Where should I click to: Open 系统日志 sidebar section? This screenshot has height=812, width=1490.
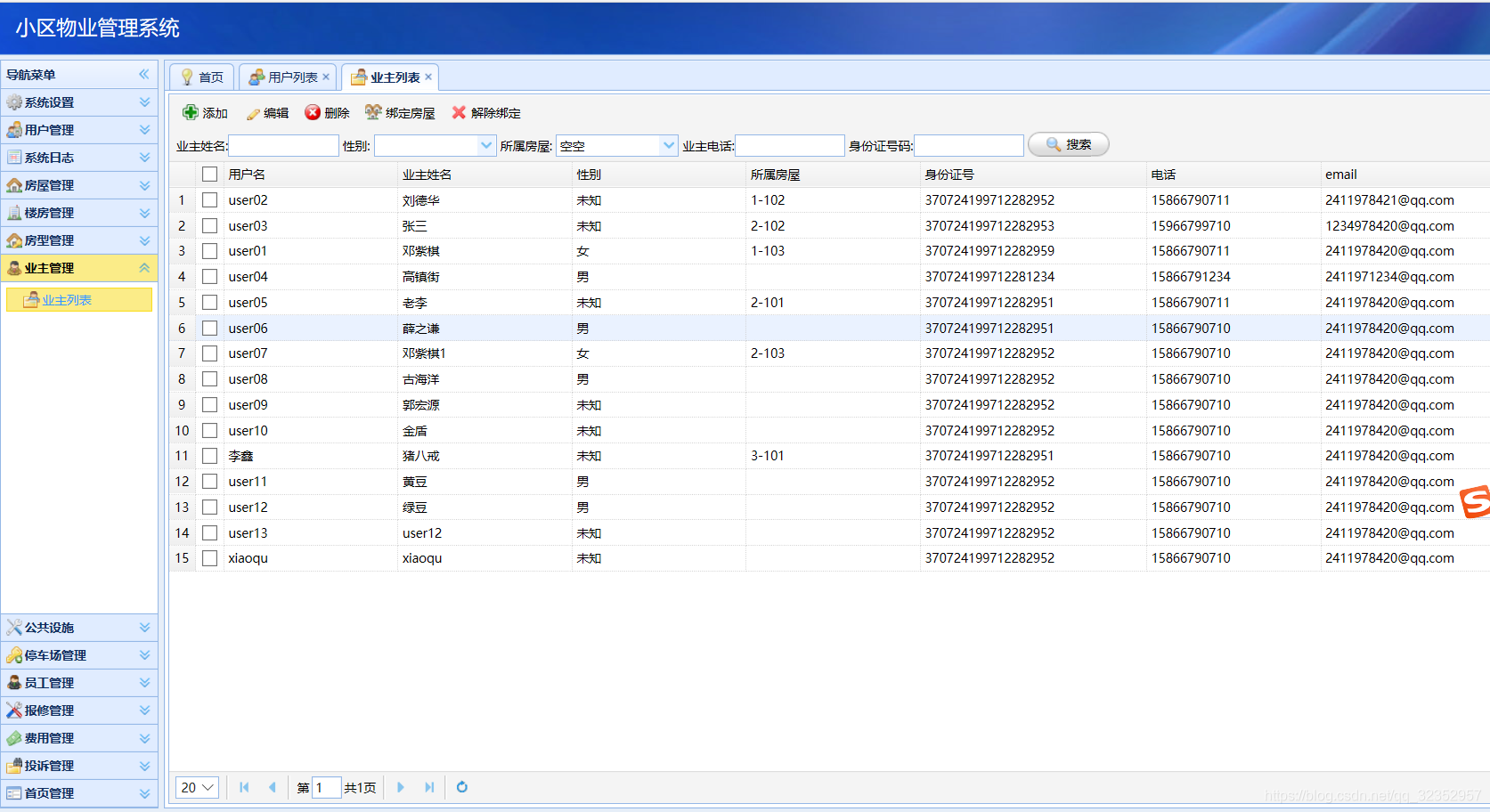pyautogui.click(x=79, y=158)
